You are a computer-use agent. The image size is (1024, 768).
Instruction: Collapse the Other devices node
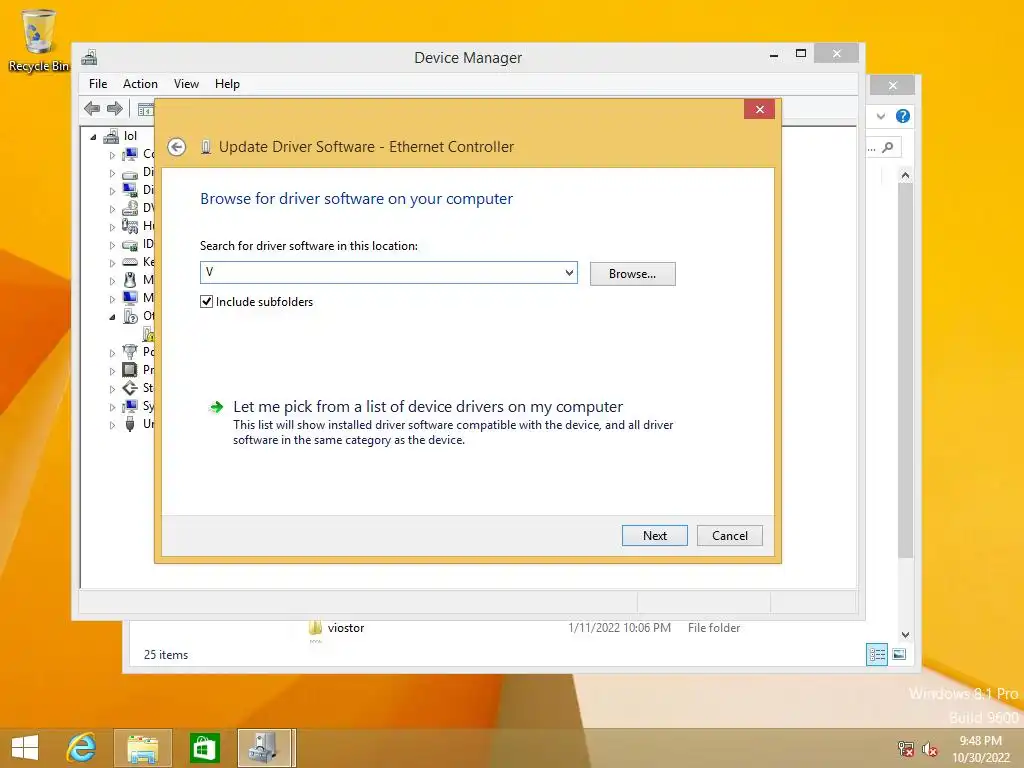pos(112,317)
